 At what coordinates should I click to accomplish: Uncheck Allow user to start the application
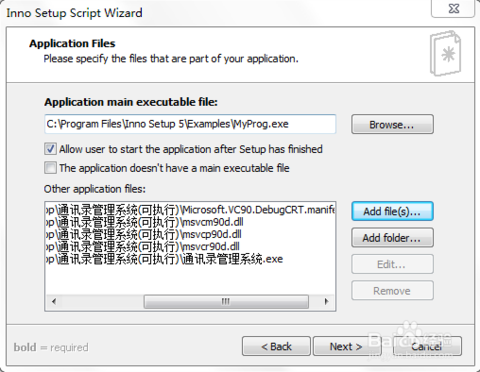tap(50, 149)
